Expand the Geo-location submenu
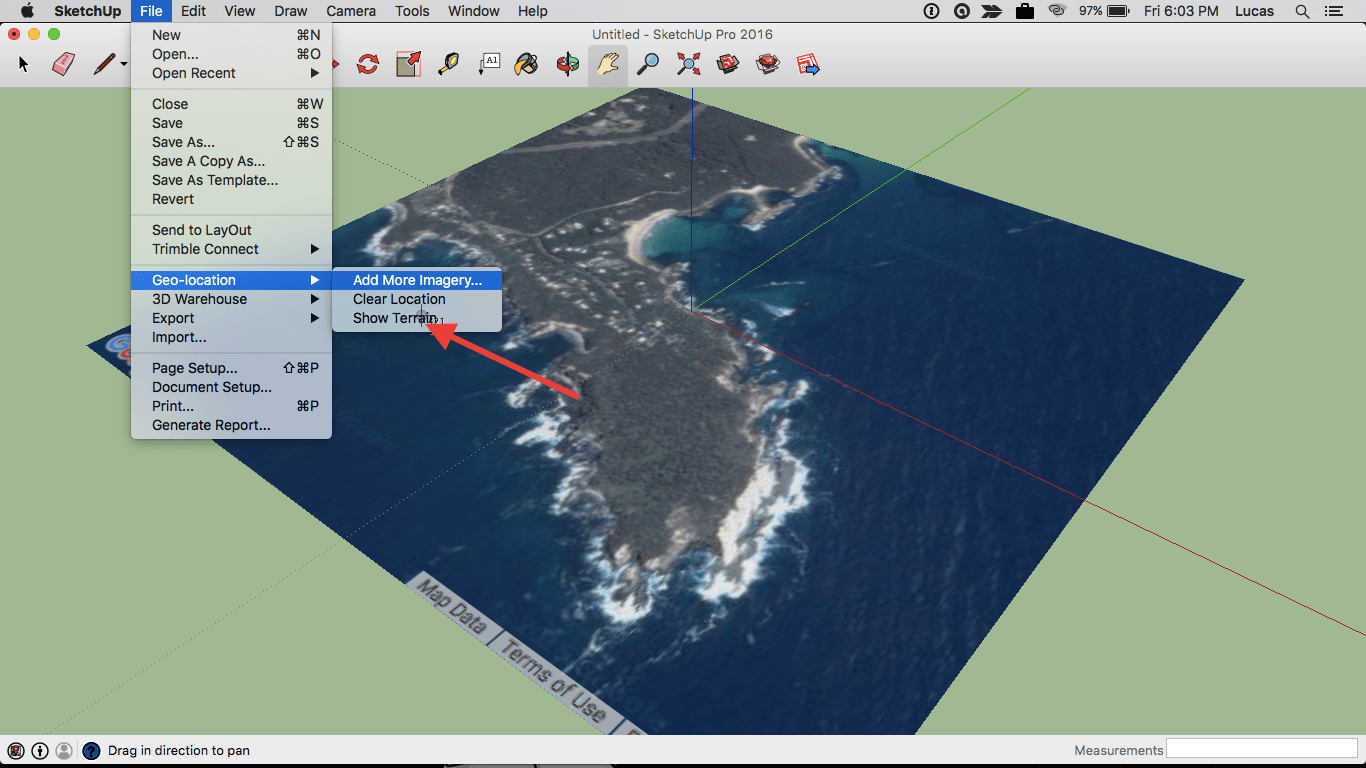 [231, 280]
